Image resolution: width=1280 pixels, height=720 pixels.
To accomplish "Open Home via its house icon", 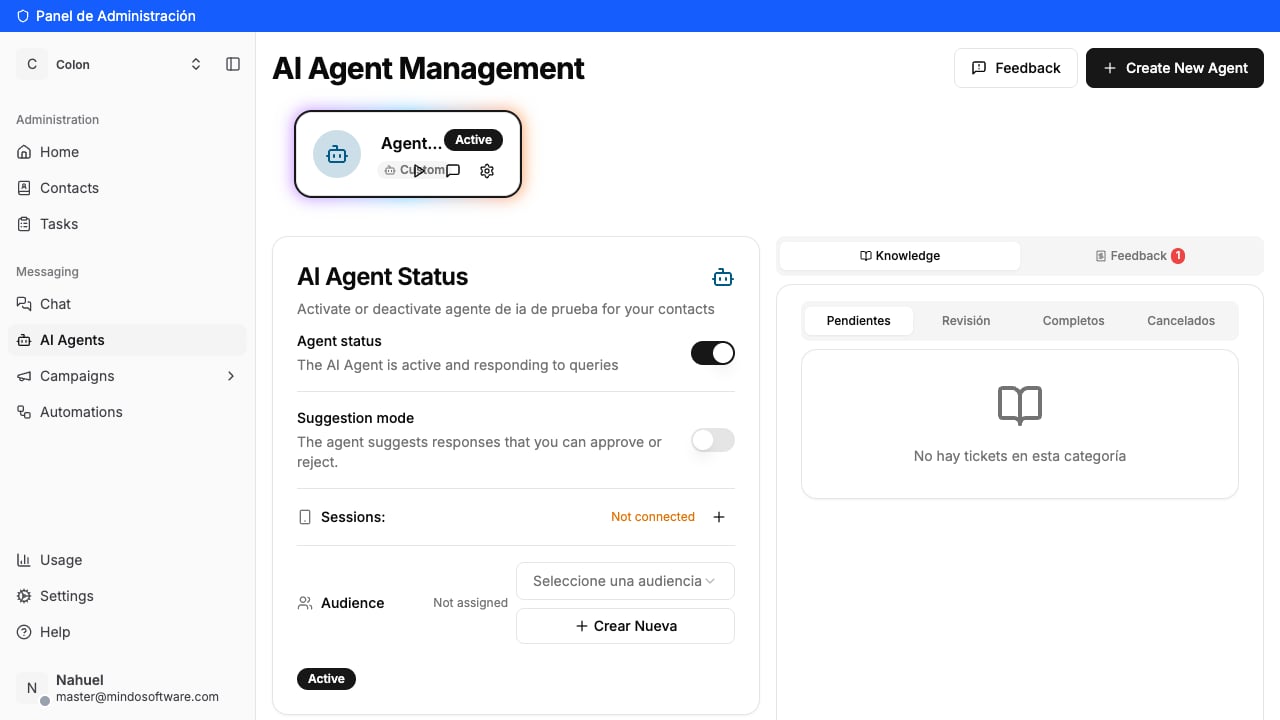I will [x=24, y=152].
